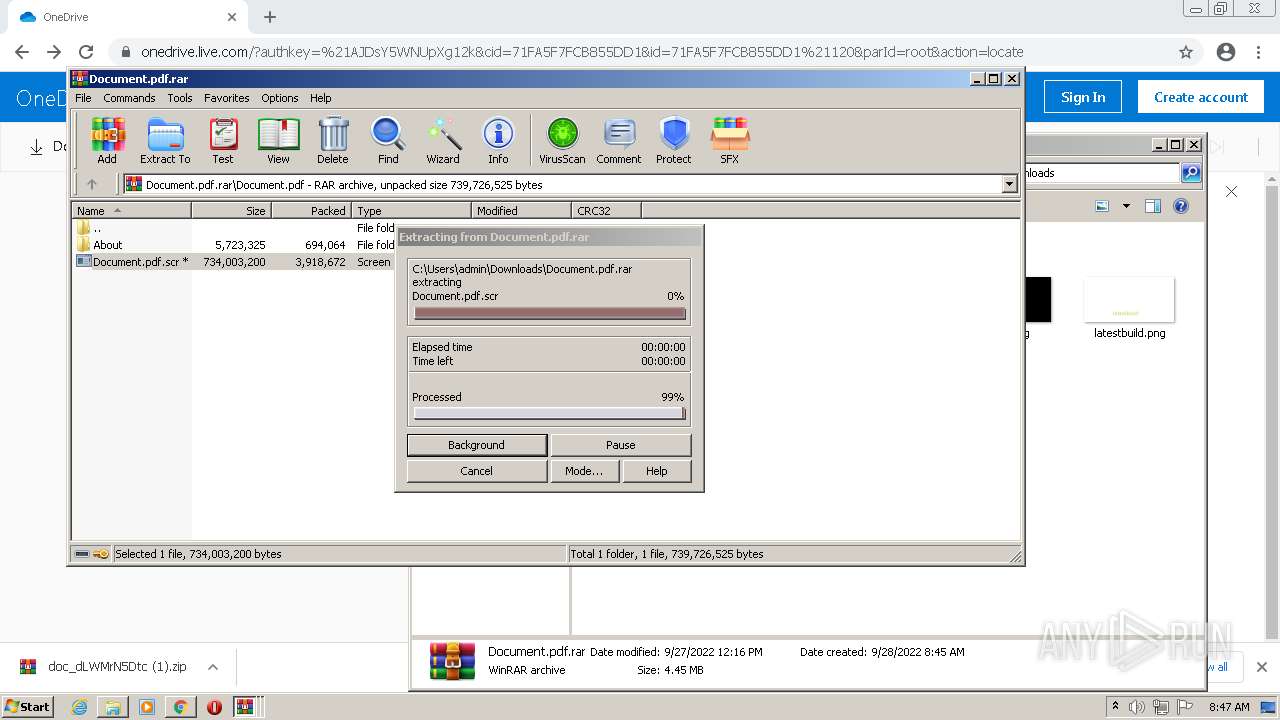Expand the WinRAR address path dropdown

(x=1009, y=184)
